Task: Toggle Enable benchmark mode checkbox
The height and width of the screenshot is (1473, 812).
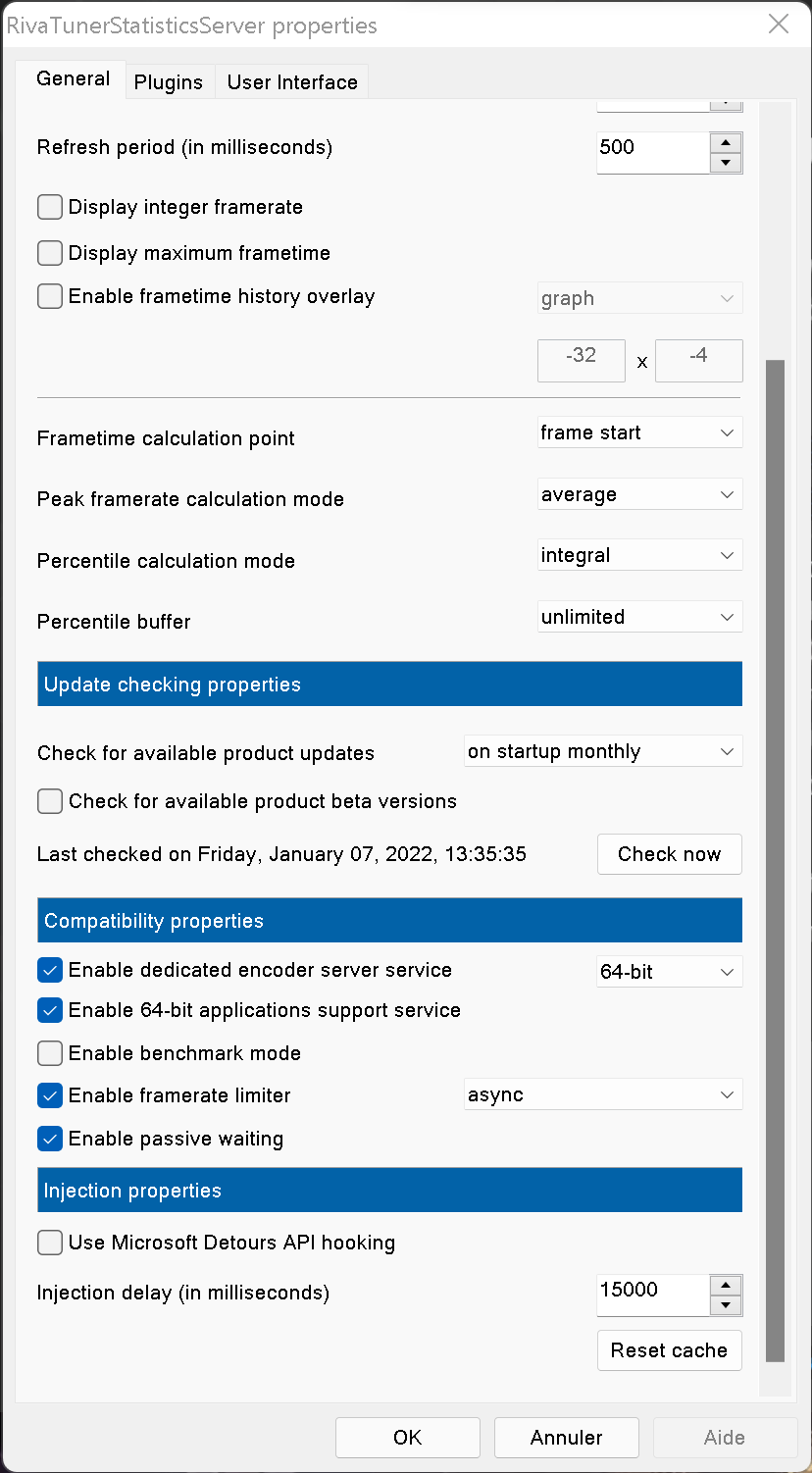Action: click(x=50, y=1053)
